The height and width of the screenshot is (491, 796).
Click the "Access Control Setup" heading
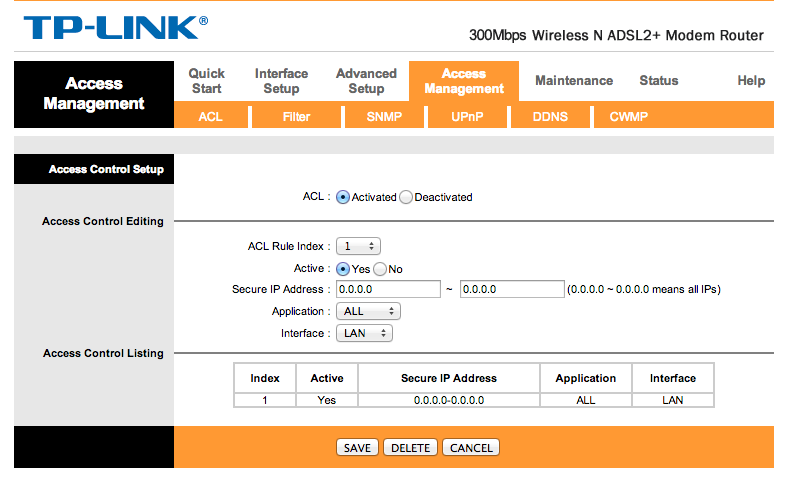[x=106, y=170]
